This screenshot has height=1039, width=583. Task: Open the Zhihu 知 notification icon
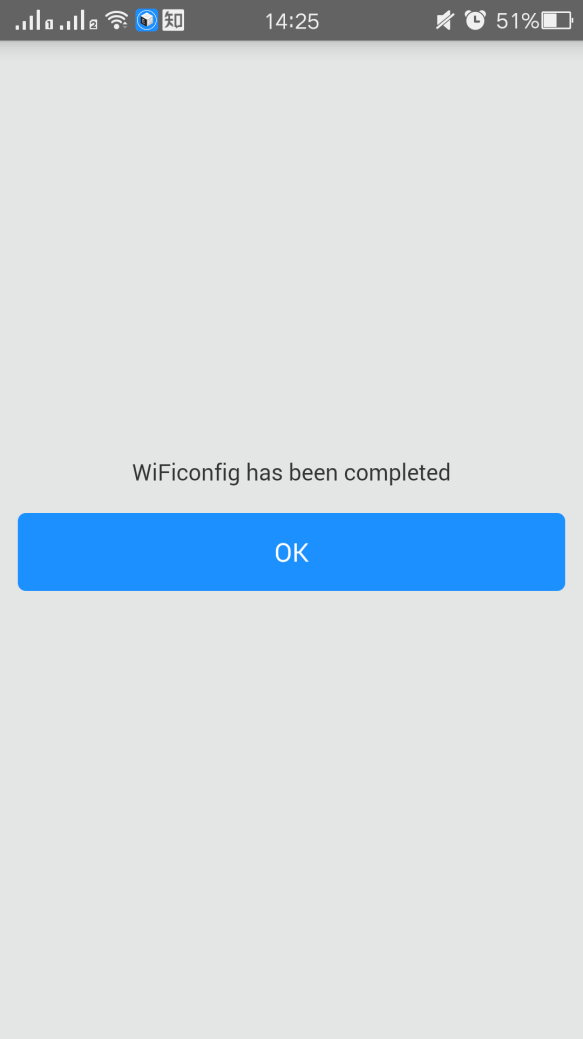pos(173,21)
